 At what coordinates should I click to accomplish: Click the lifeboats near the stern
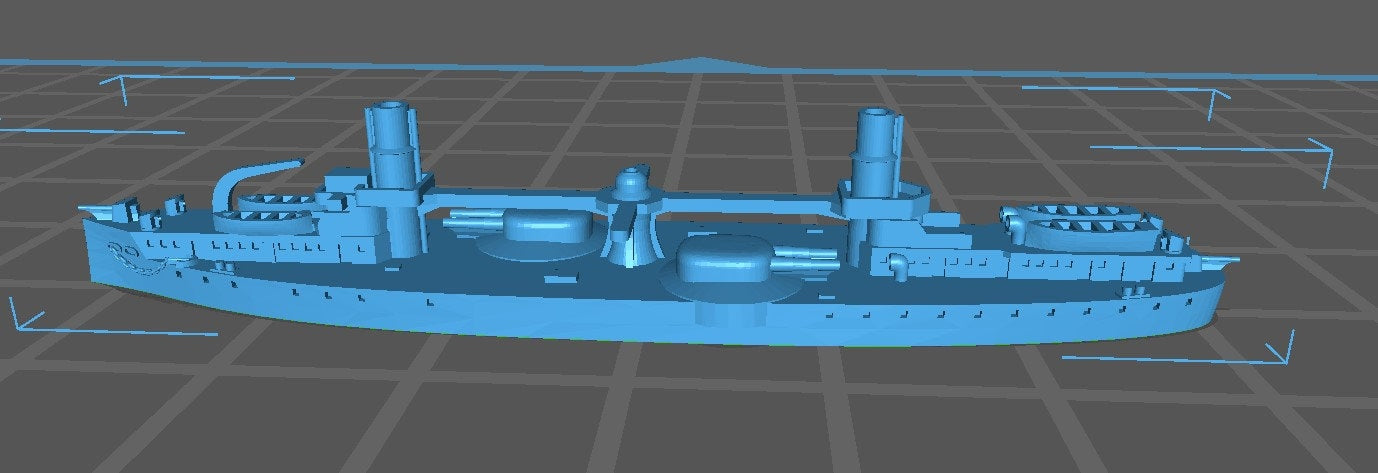[x=1087, y=223]
